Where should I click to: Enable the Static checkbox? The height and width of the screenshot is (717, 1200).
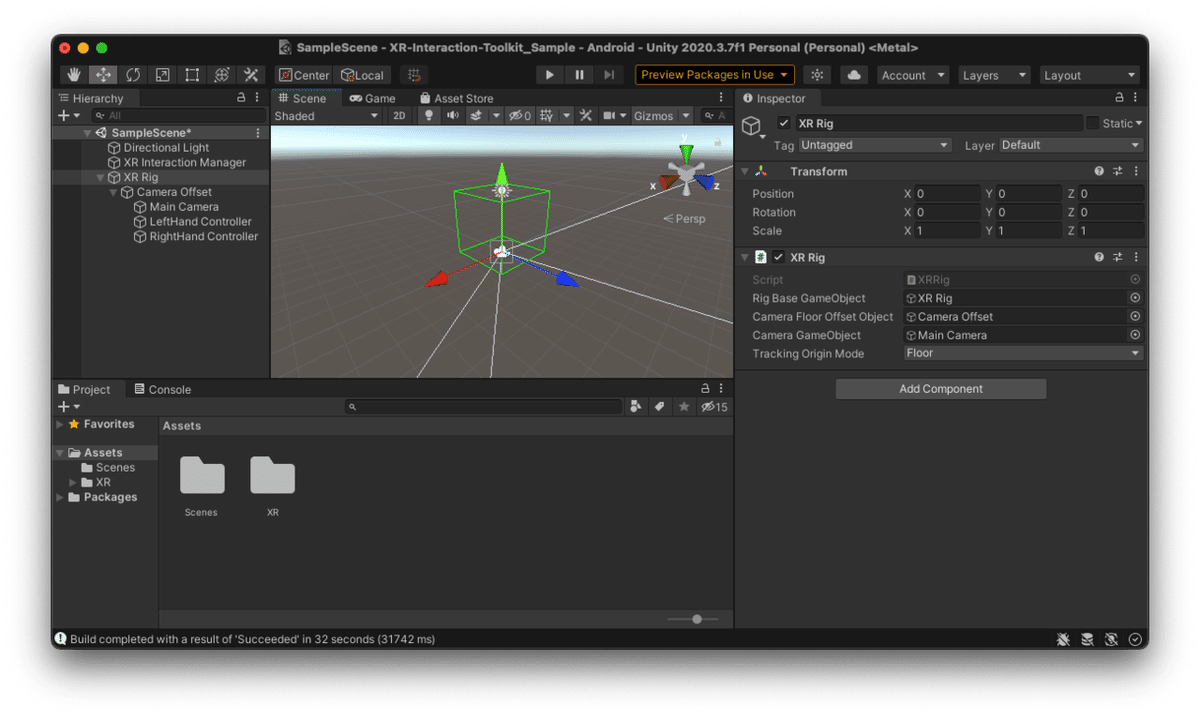tap(1092, 123)
